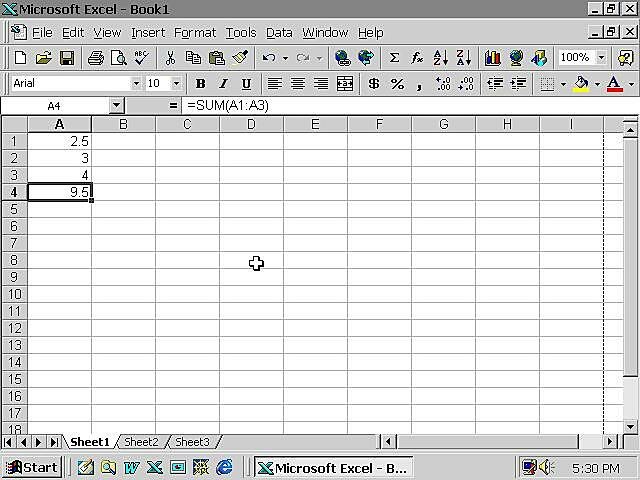
Task: Open the Fill Color palette dropdown arrow
Action: point(597,84)
